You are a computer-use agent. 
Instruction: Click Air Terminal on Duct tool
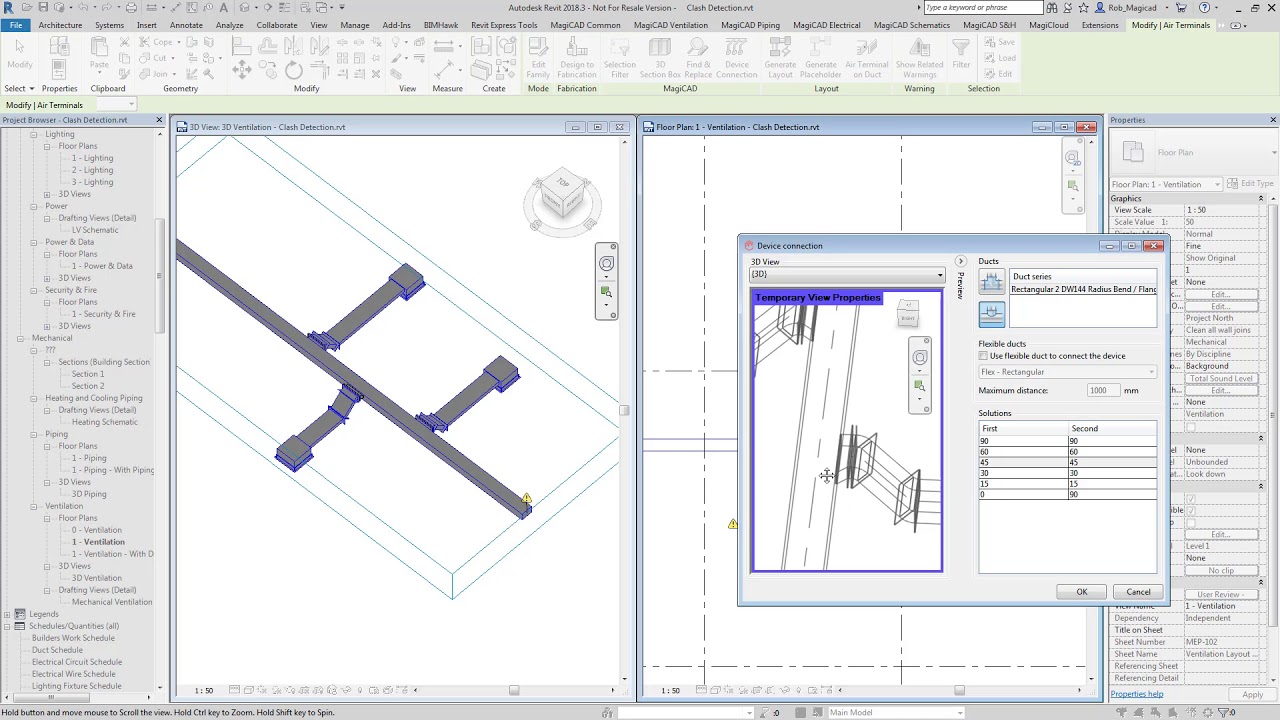[x=866, y=57]
